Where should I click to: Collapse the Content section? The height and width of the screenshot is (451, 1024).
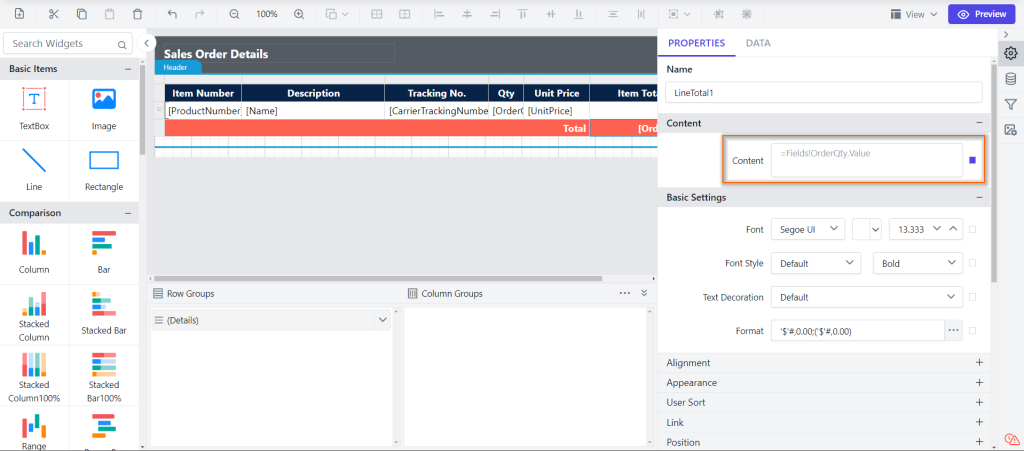pos(979,123)
